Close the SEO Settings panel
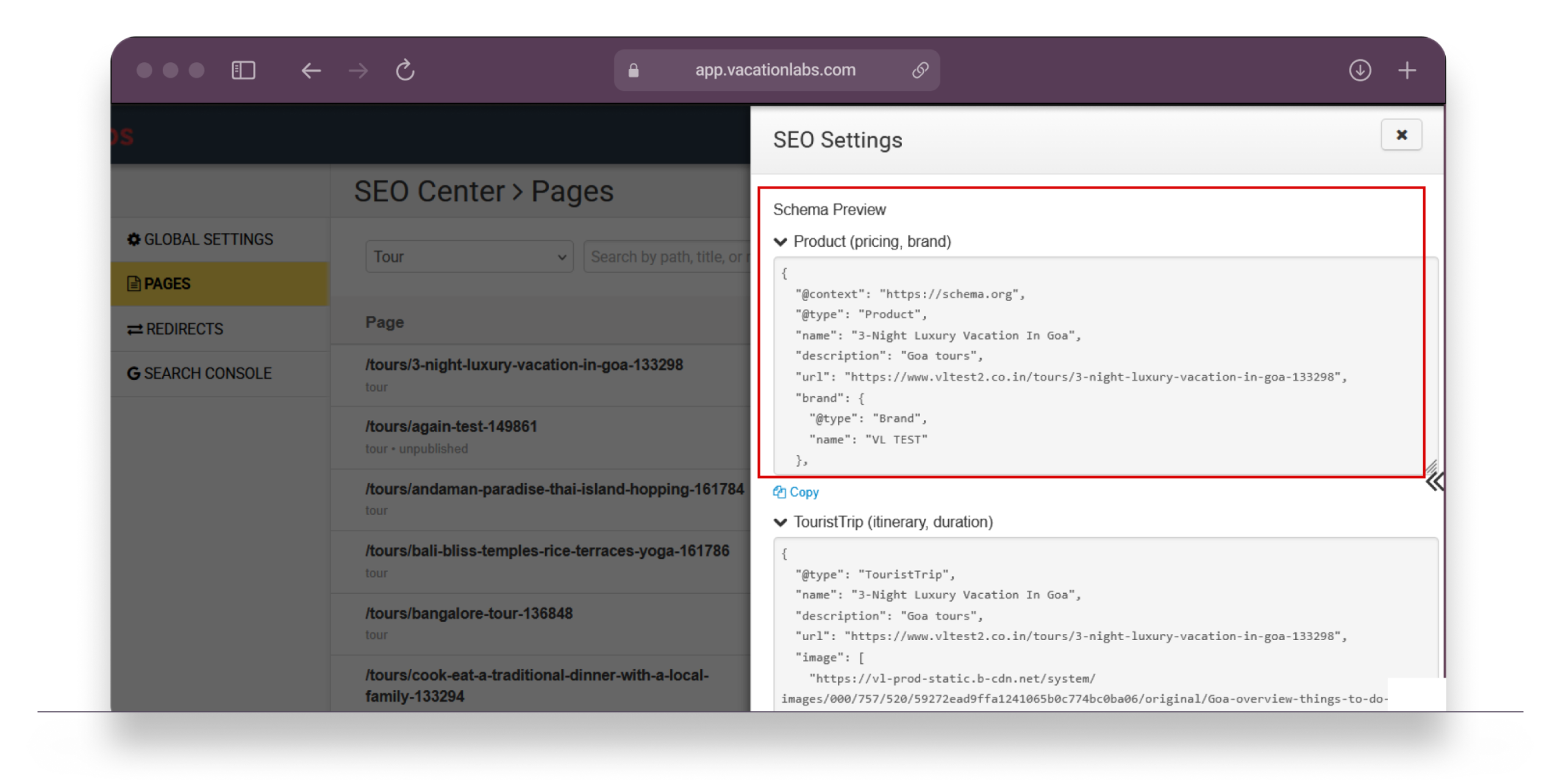 point(1401,135)
